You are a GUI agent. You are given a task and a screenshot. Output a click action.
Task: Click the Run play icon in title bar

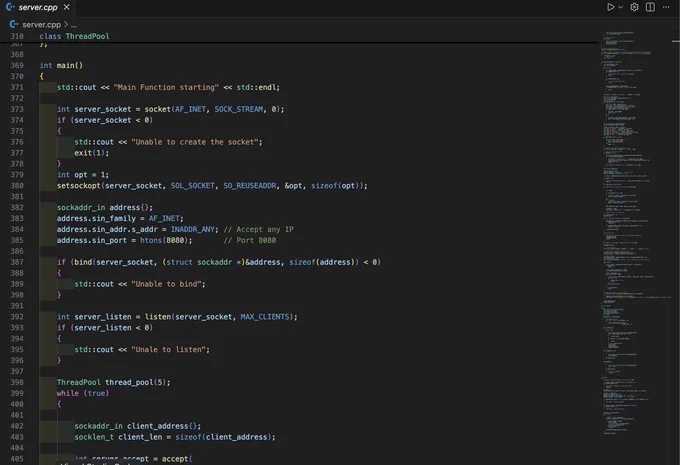point(610,7)
